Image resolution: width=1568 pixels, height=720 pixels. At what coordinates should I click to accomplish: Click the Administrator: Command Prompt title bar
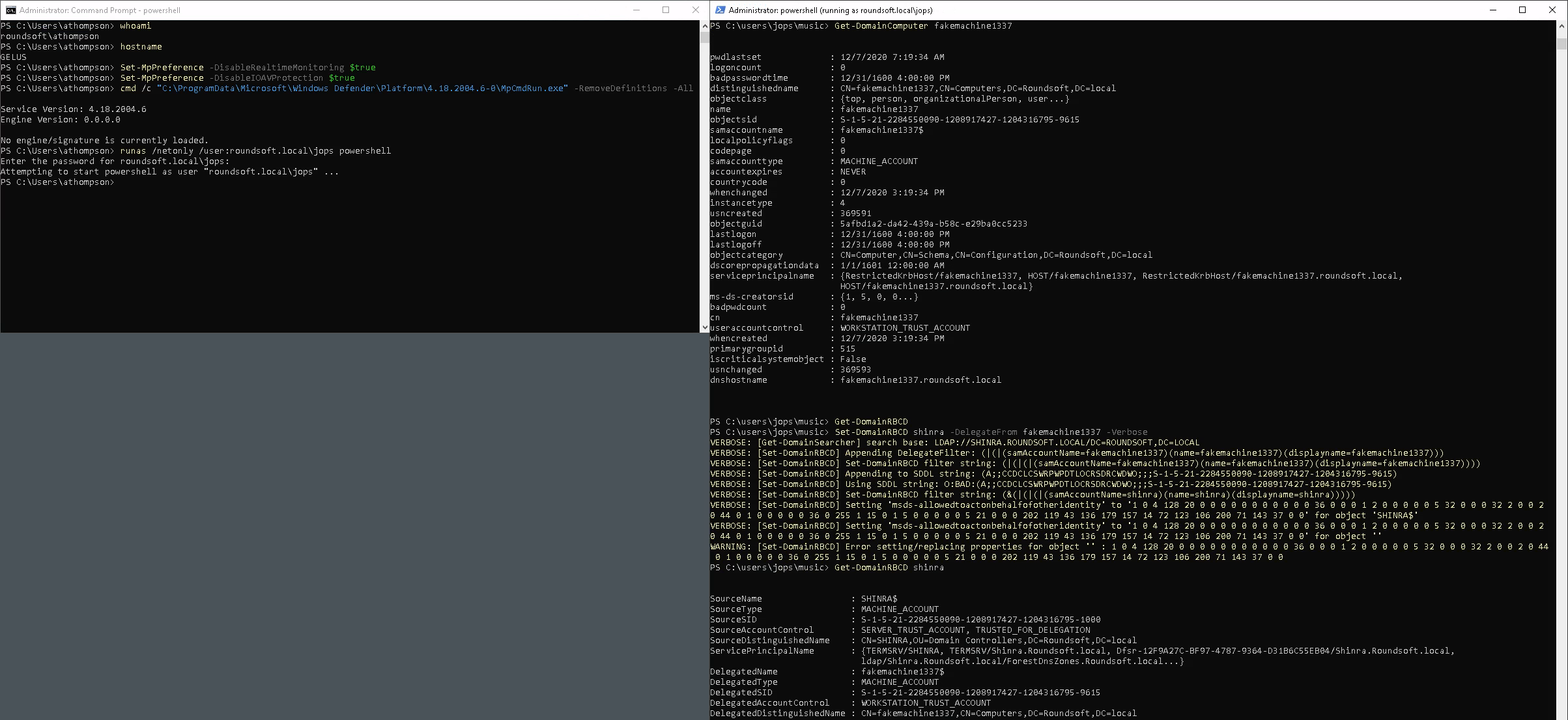click(x=261, y=10)
